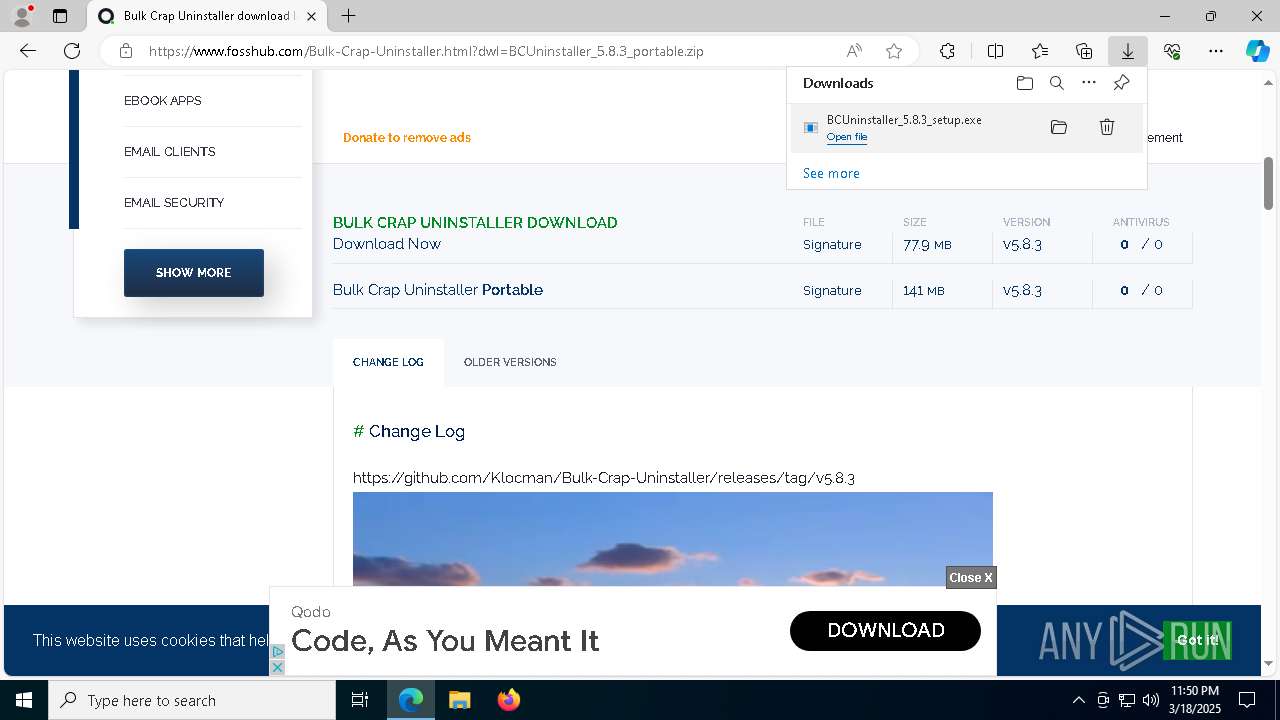
Task: Select the Bulk Crap Uninstaller browser tab
Action: [x=208, y=16]
